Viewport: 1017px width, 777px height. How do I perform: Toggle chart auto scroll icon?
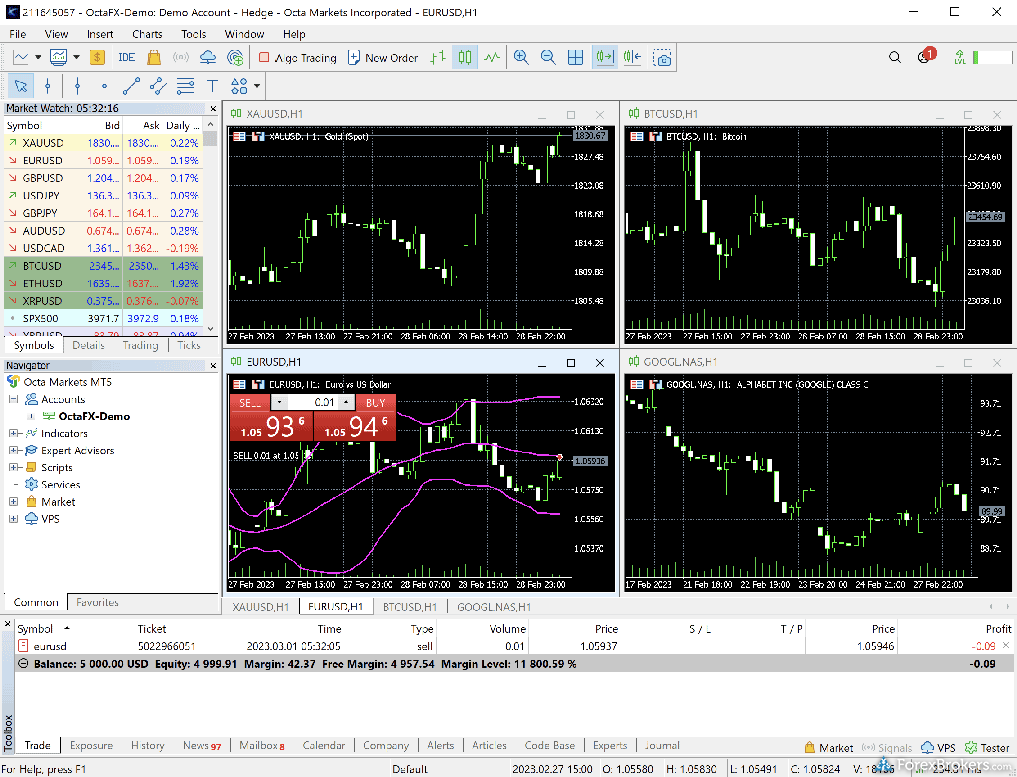pyautogui.click(x=604, y=58)
